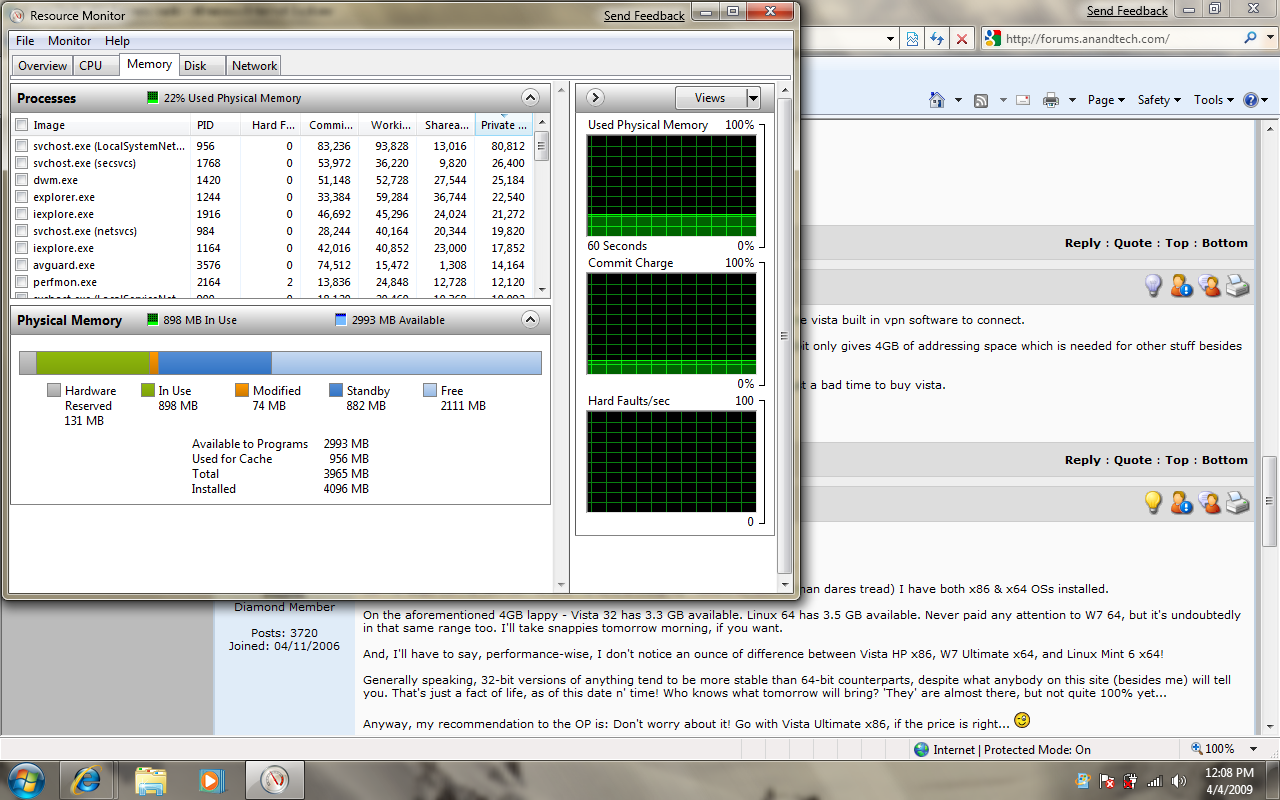Image resolution: width=1280 pixels, height=800 pixels.
Task: Click the volume speaker icon in tray
Action: pos(1178,781)
